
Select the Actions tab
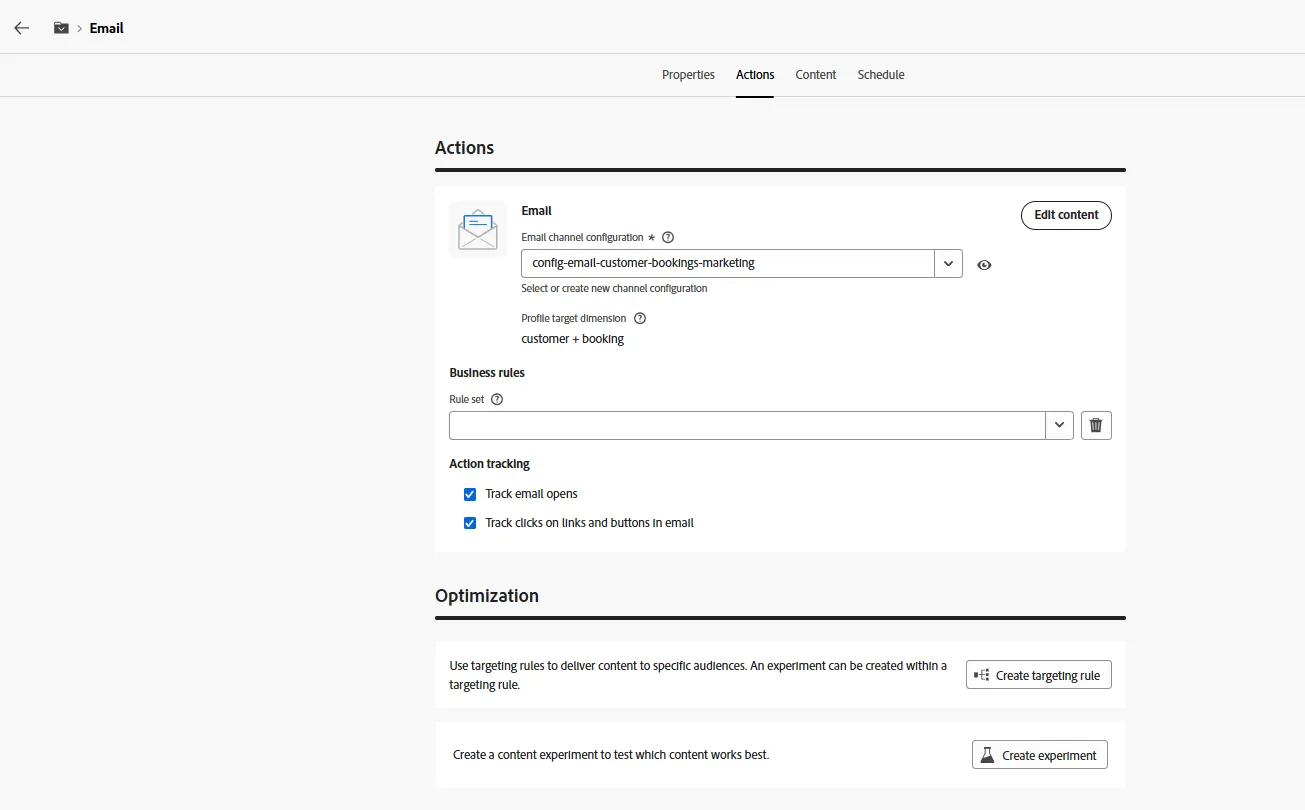[x=755, y=75]
